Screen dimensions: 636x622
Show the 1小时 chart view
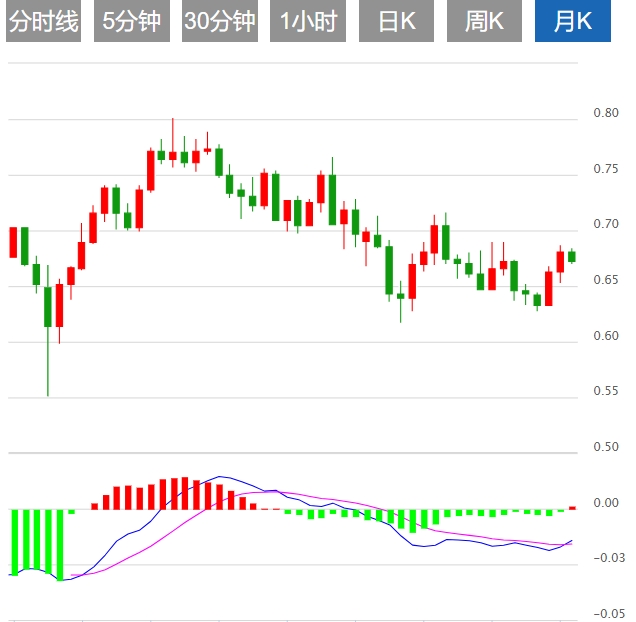click(x=308, y=22)
